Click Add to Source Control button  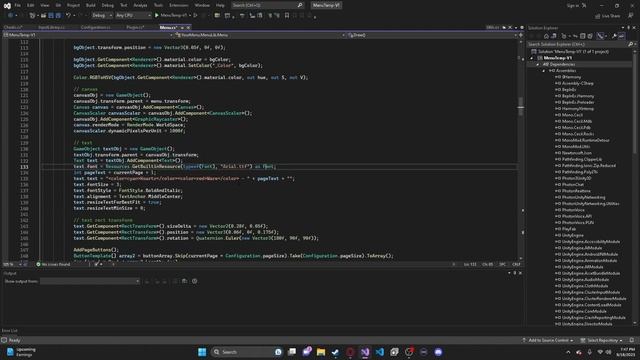click(548, 340)
